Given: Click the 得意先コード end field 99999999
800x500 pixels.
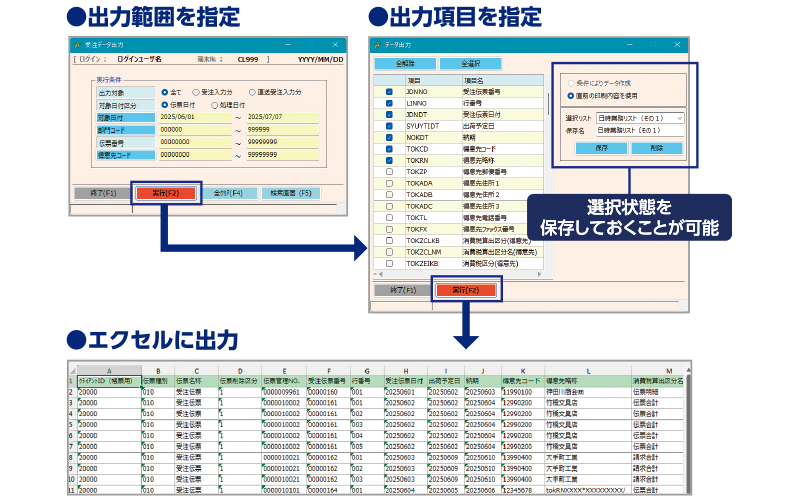Looking at the screenshot, I should [283, 155].
